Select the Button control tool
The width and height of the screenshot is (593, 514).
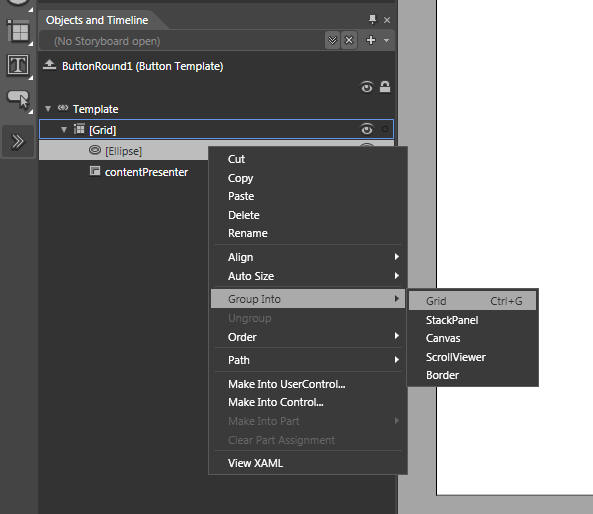(x=19, y=98)
